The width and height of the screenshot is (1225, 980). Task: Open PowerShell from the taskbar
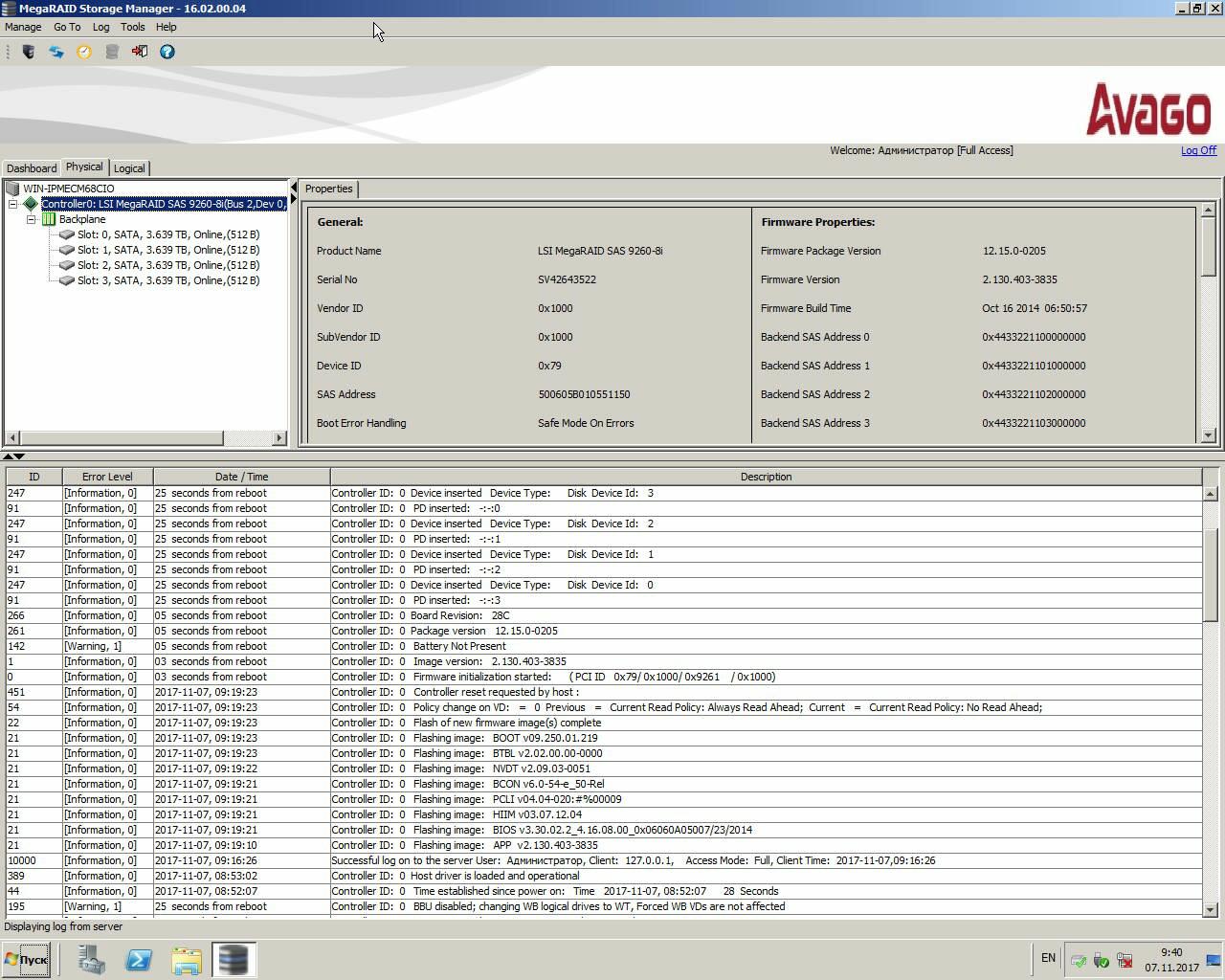(x=139, y=959)
